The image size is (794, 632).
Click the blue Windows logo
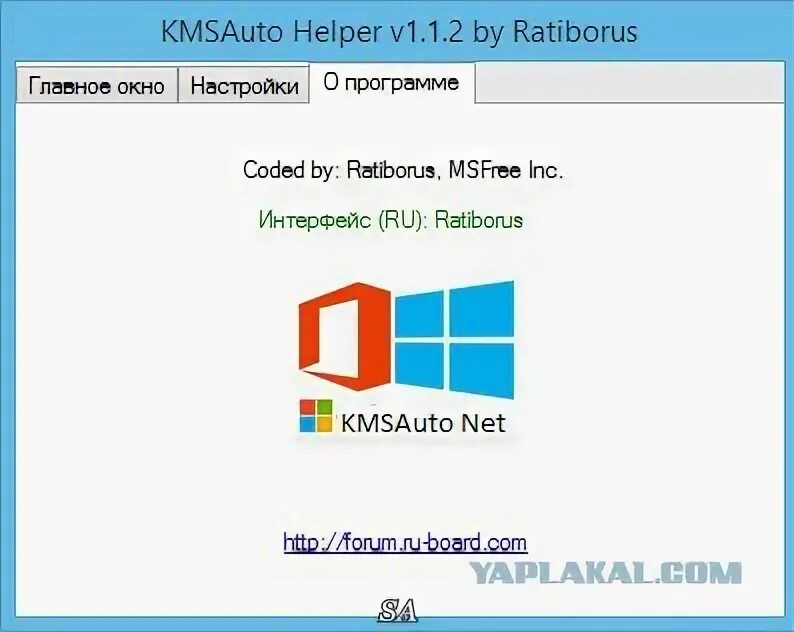454,340
